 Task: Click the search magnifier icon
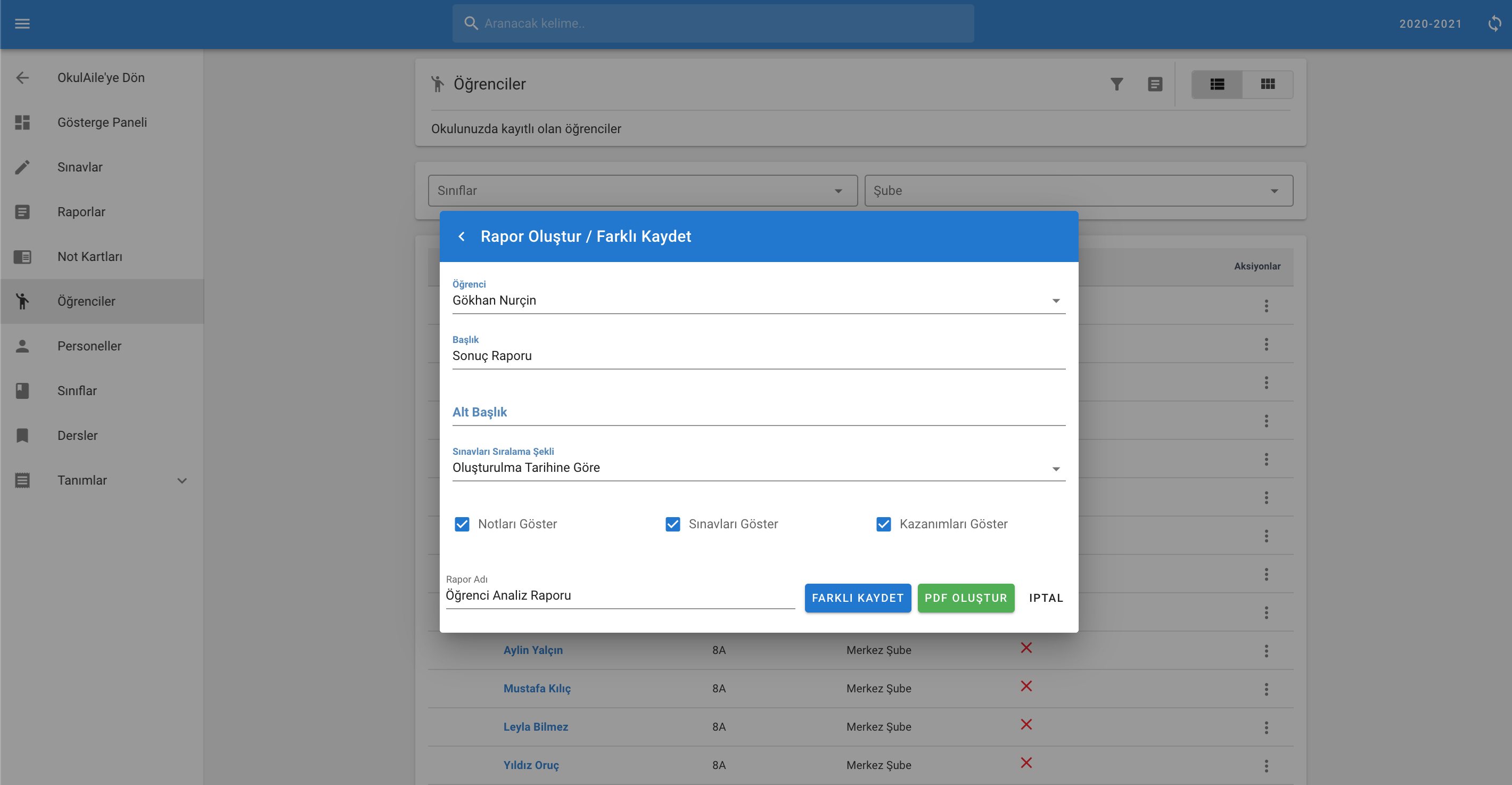[x=471, y=23]
